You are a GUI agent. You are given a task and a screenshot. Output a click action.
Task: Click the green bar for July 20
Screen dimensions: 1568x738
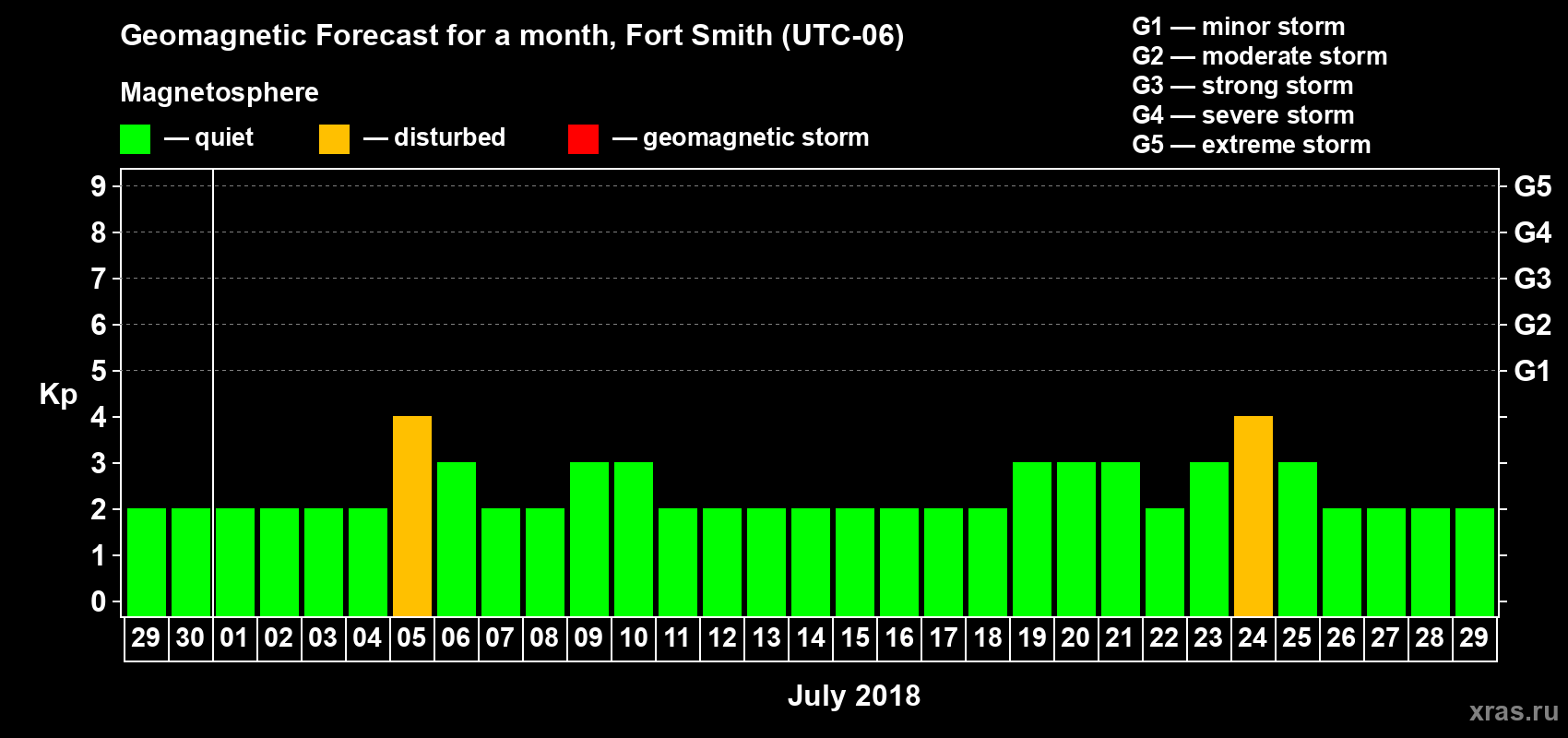tap(1076, 539)
